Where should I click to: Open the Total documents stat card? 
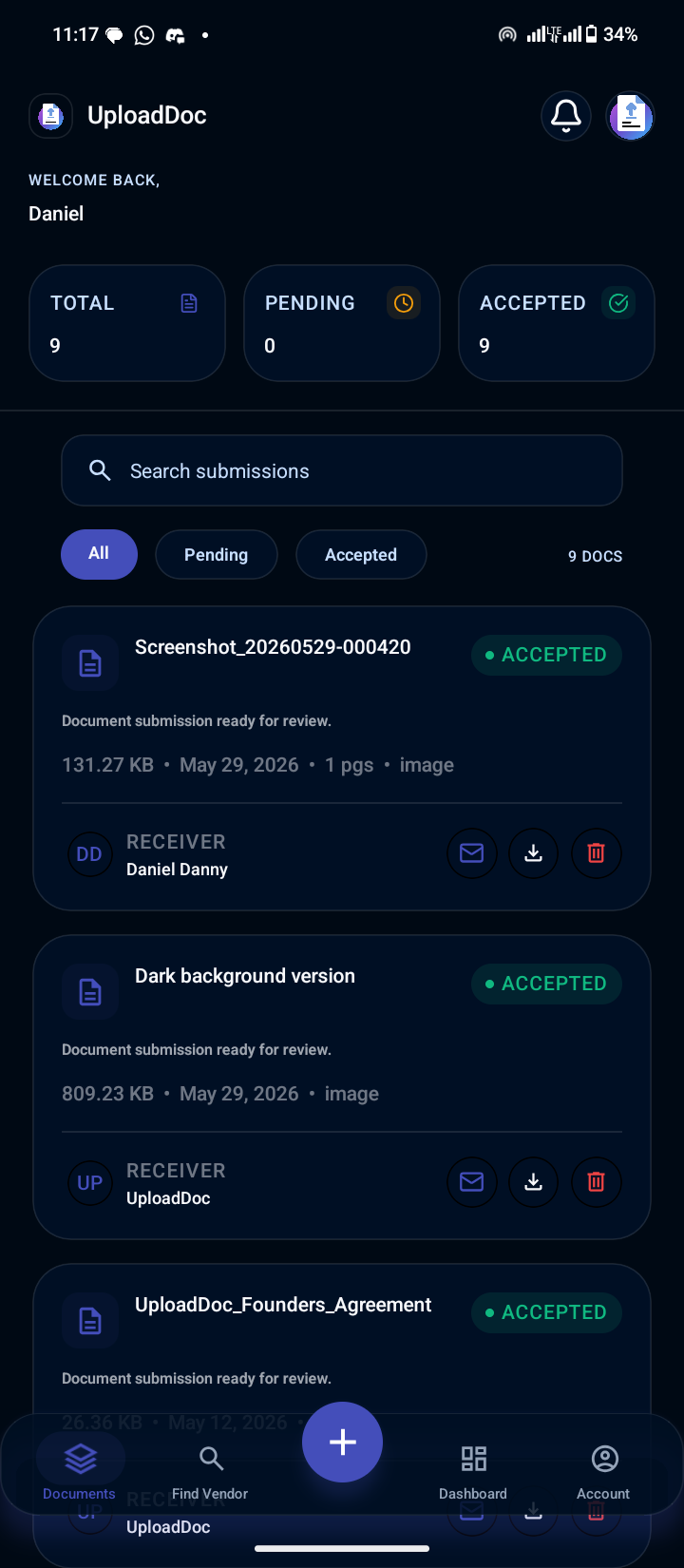pos(127,323)
